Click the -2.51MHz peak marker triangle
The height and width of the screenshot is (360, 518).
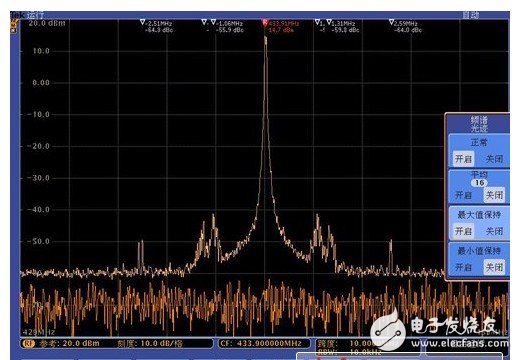click(143, 22)
